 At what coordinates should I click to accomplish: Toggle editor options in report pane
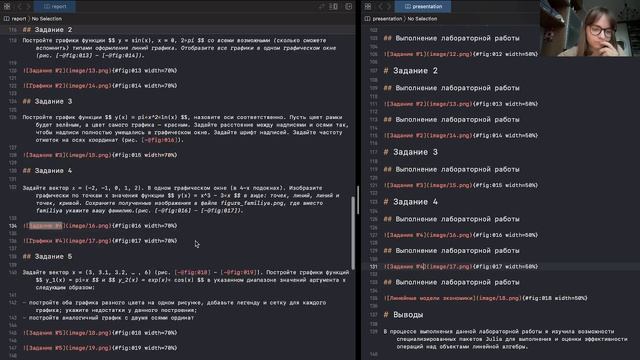(333, 6)
